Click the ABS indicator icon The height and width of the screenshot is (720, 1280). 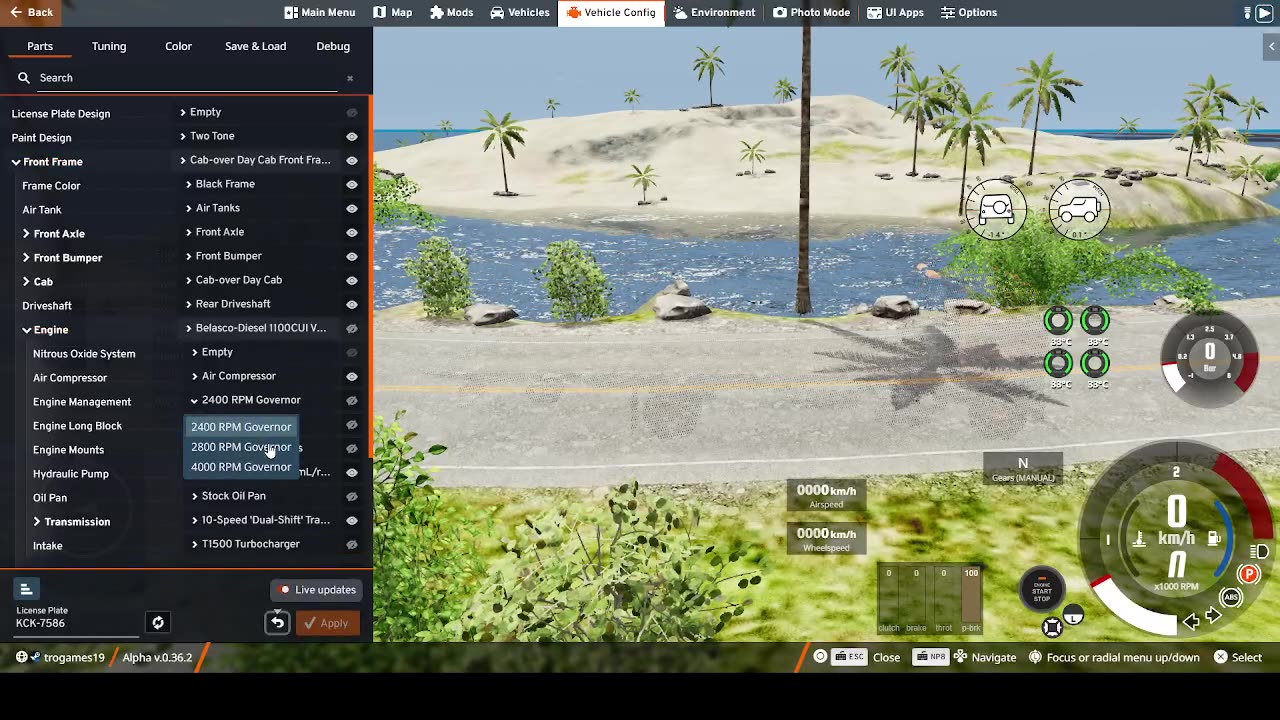(1231, 597)
